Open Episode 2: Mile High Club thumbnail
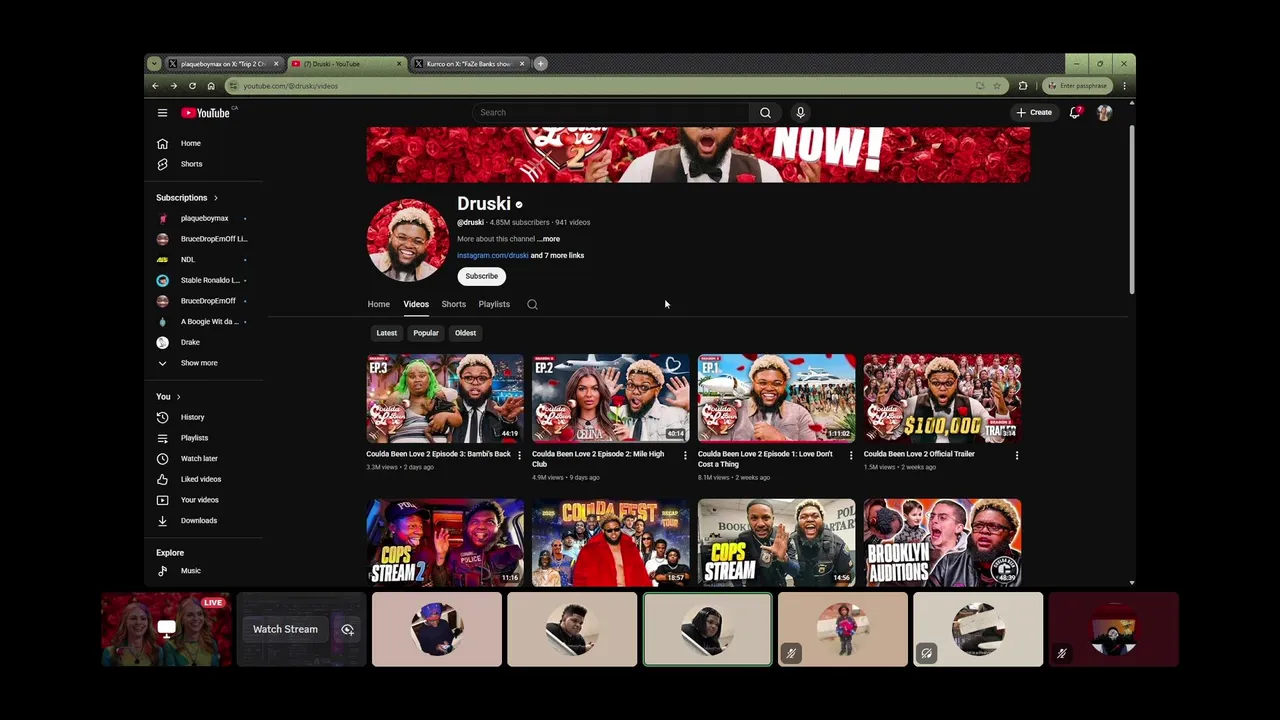This screenshot has height=720, width=1280. coord(611,398)
